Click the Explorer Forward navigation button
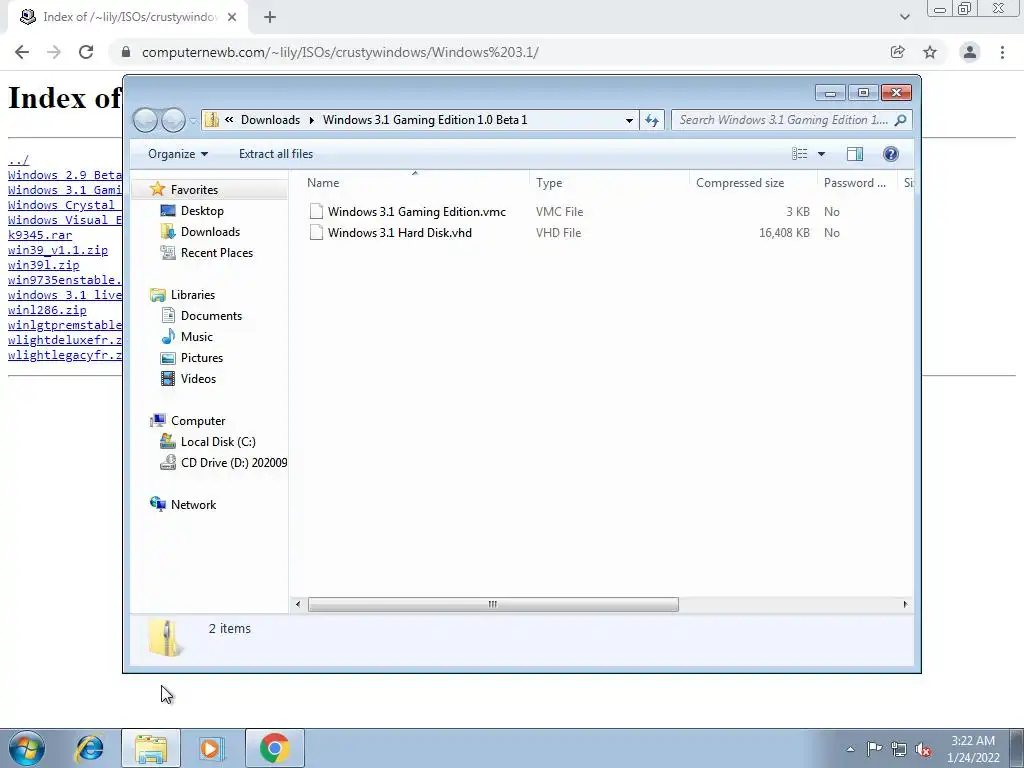Screen dimensions: 1024x768 tap(173, 120)
